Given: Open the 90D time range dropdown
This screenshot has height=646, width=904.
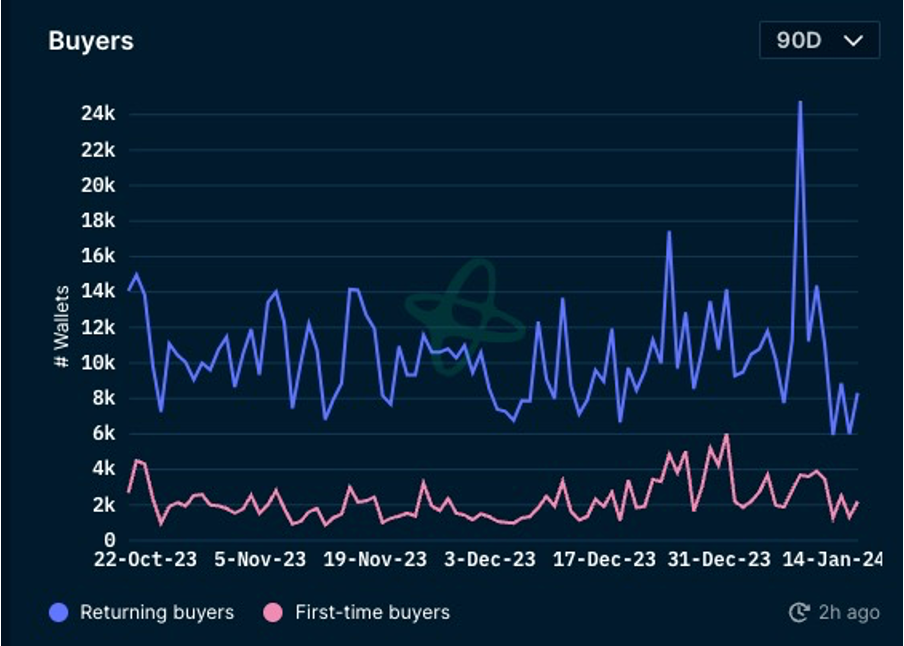Looking at the screenshot, I should [x=818, y=41].
